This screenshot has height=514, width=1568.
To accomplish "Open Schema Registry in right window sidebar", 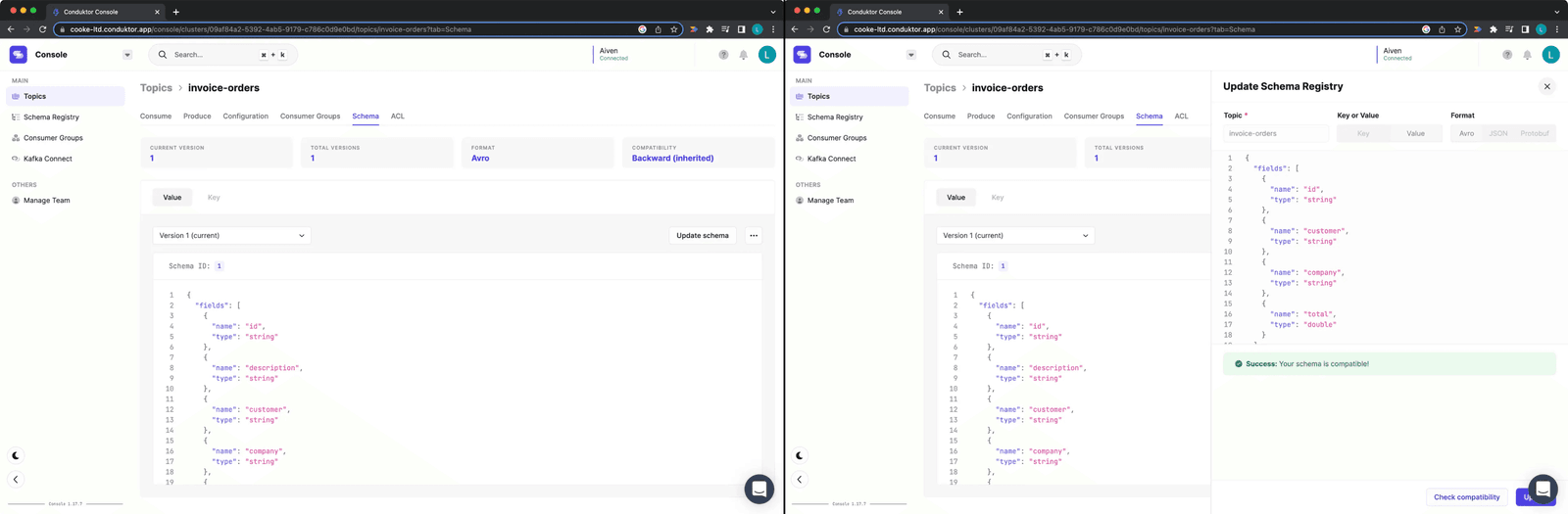I will coord(834,117).
